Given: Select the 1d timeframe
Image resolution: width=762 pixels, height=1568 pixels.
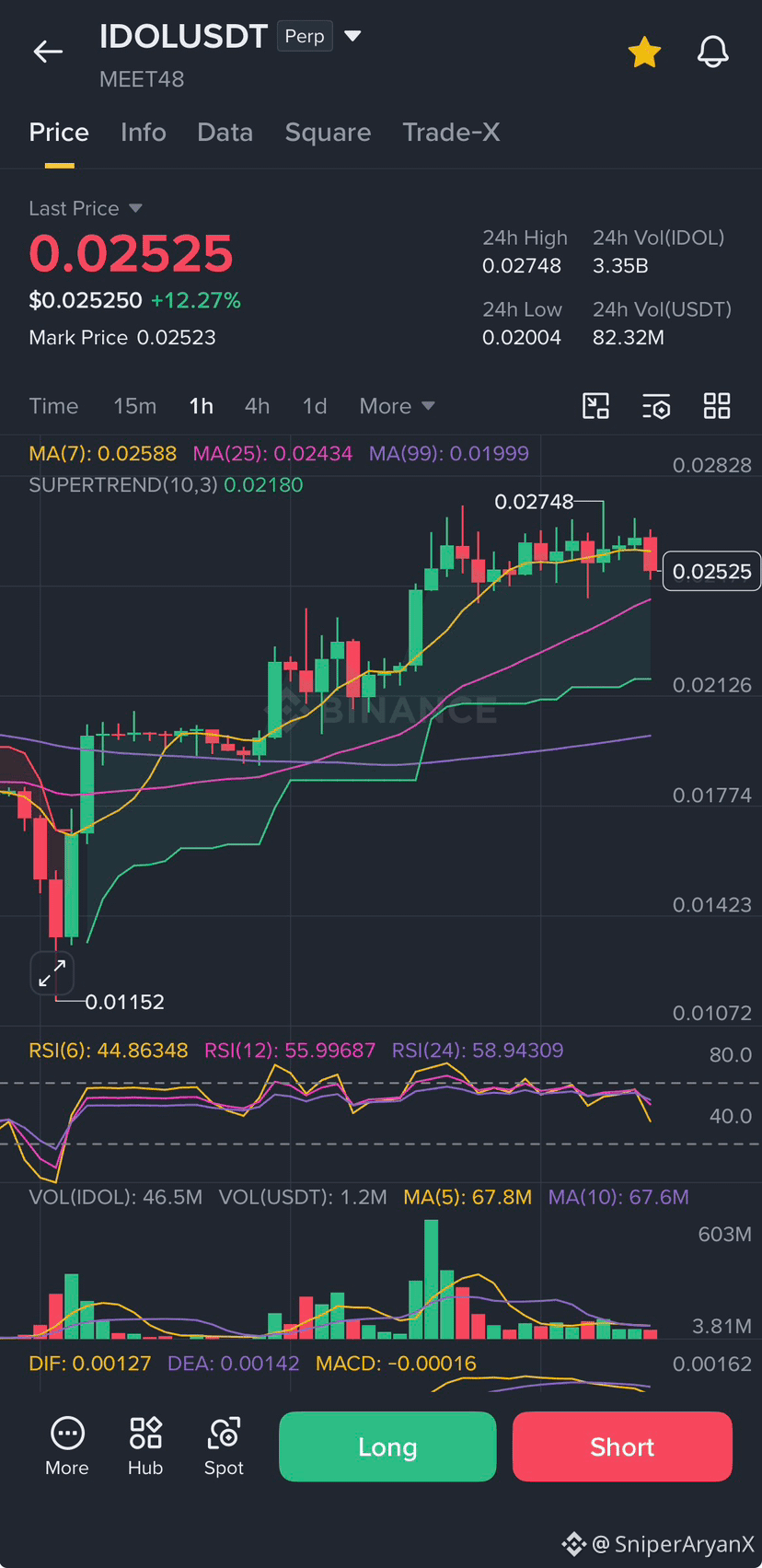Looking at the screenshot, I should [315, 406].
